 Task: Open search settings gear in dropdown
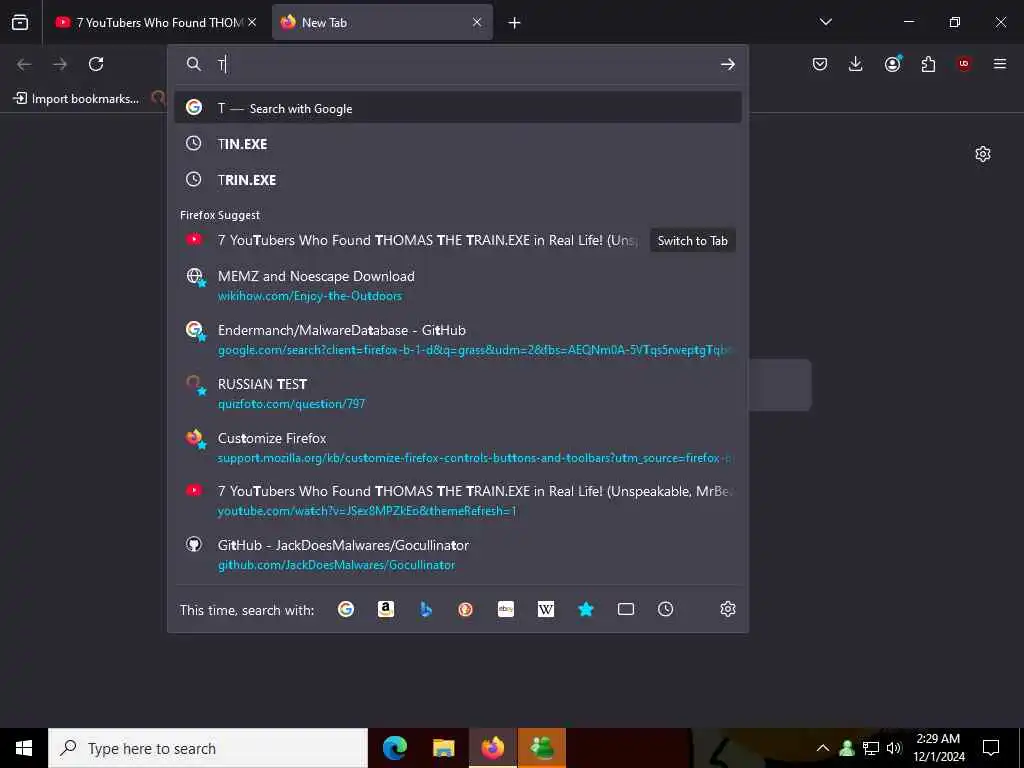pyautogui.click(x=728, y=609)
